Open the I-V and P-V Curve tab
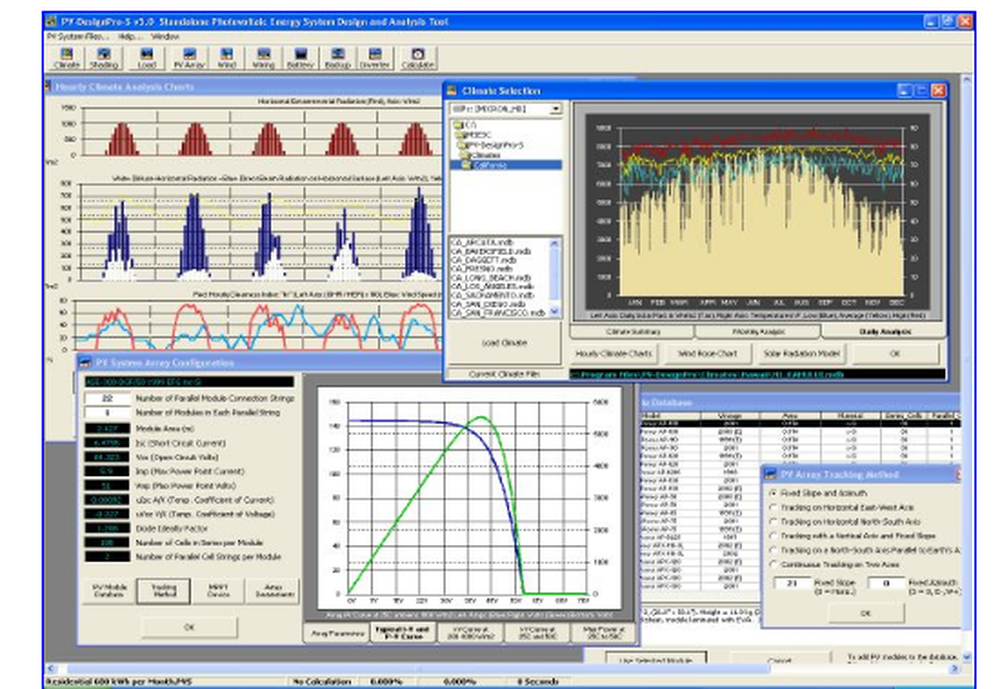The height and width of the screenshot is (689, 1000). [x=403, y=633]
